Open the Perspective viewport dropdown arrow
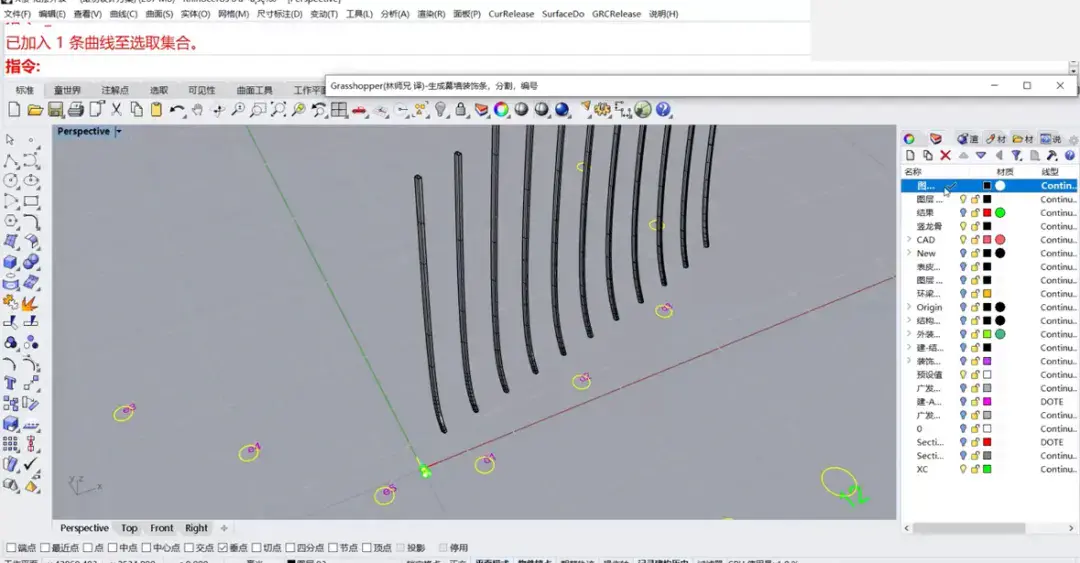1080x563 pixels. 118,131
